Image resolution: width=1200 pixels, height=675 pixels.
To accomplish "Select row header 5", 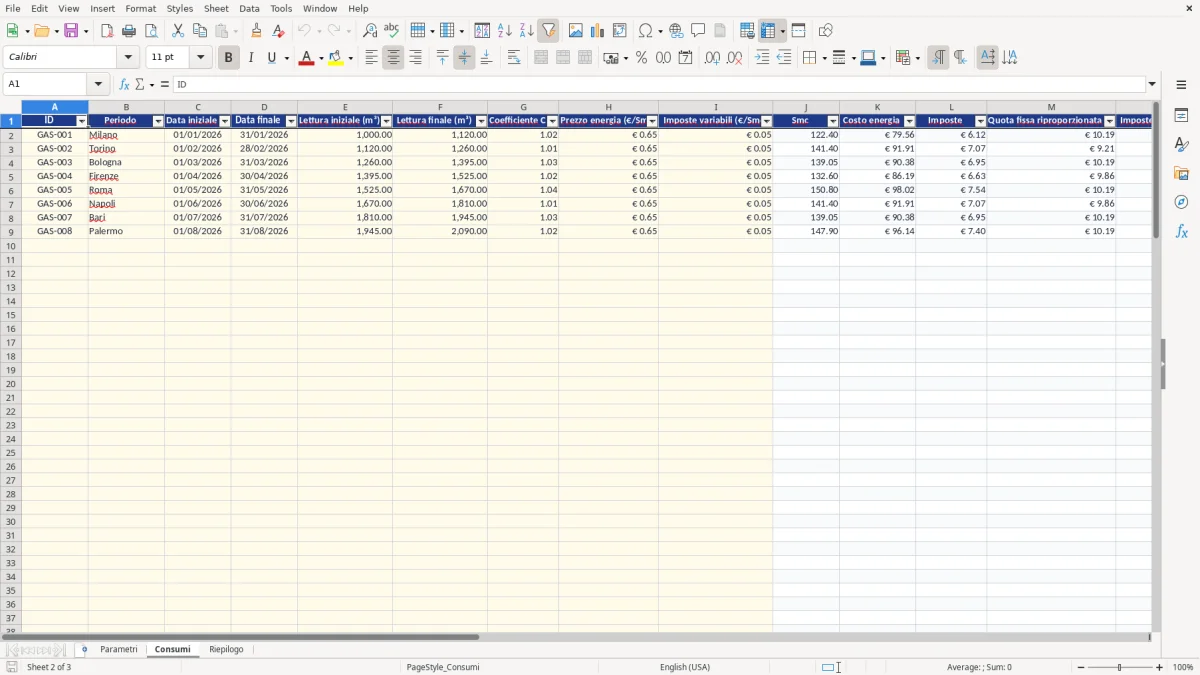I will click(10, 176).
